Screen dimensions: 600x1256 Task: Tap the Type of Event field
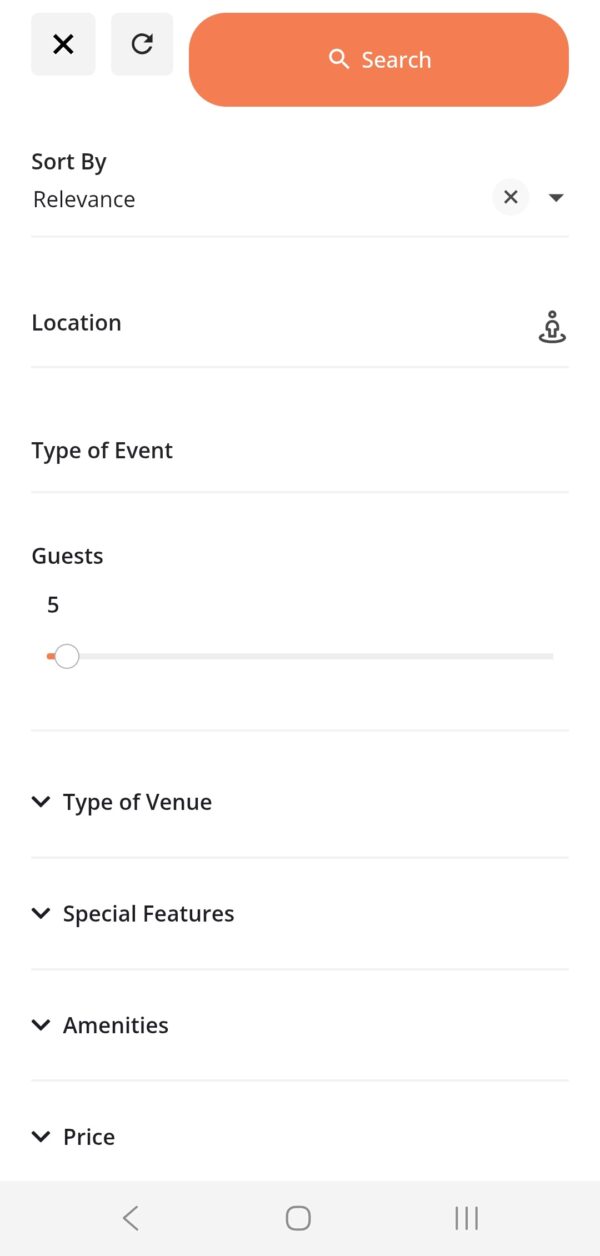pyautogui.click(x=250, y=450)
